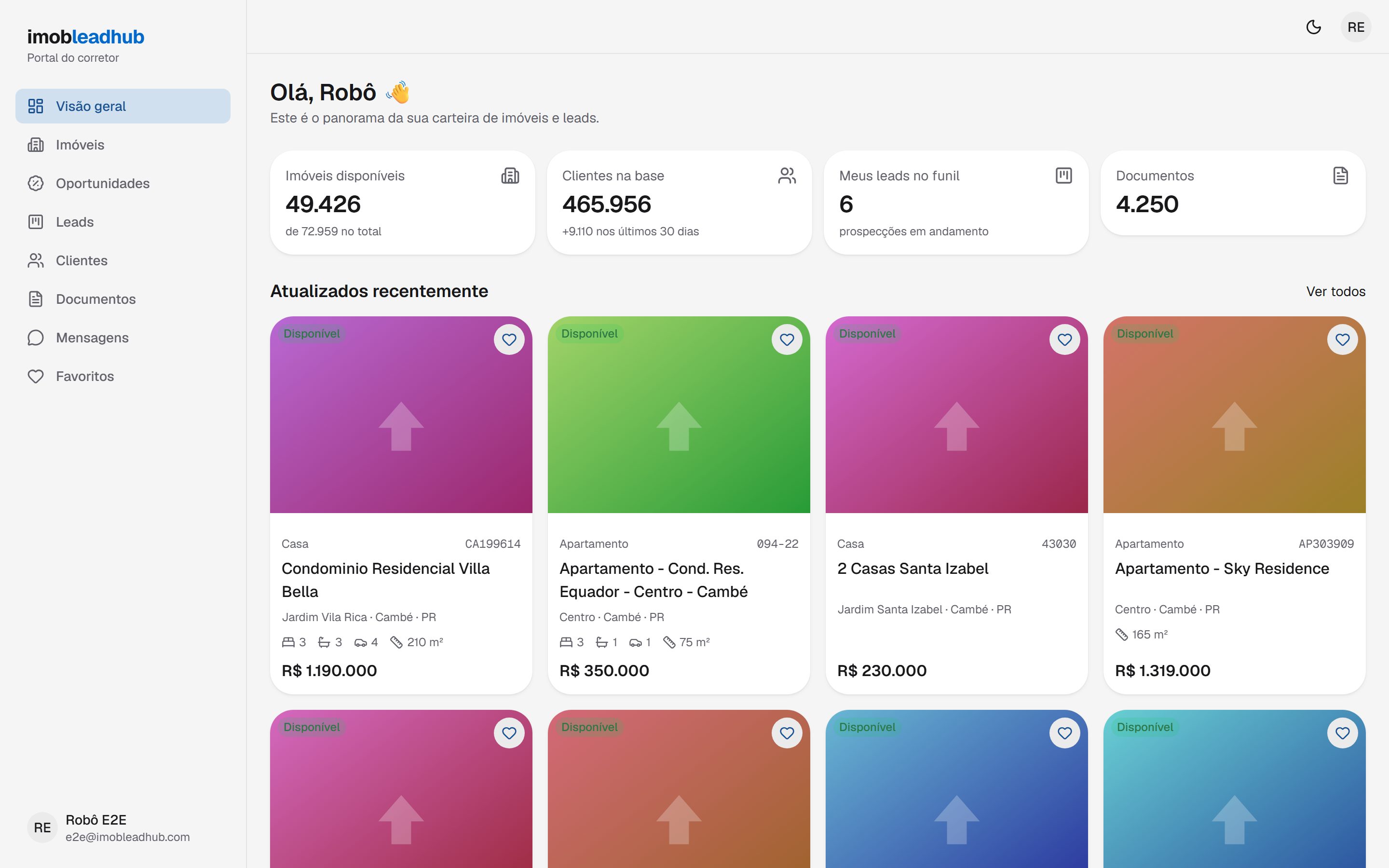
Task: Click property code 094-22
Action: pyautogui.click(x=777, y=543)
